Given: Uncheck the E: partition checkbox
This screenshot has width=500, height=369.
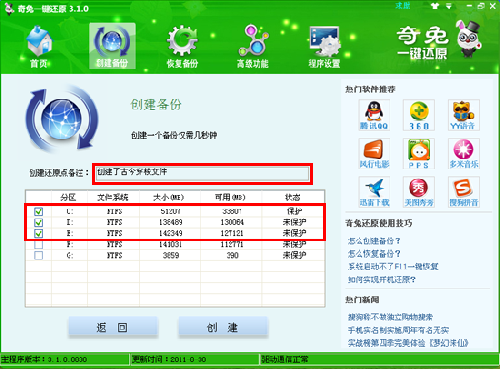Looking at the screenshot, I should tap(39, 233).
